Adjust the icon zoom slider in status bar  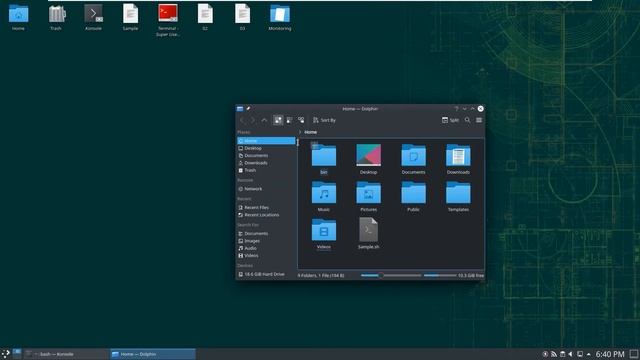point(391,276)
